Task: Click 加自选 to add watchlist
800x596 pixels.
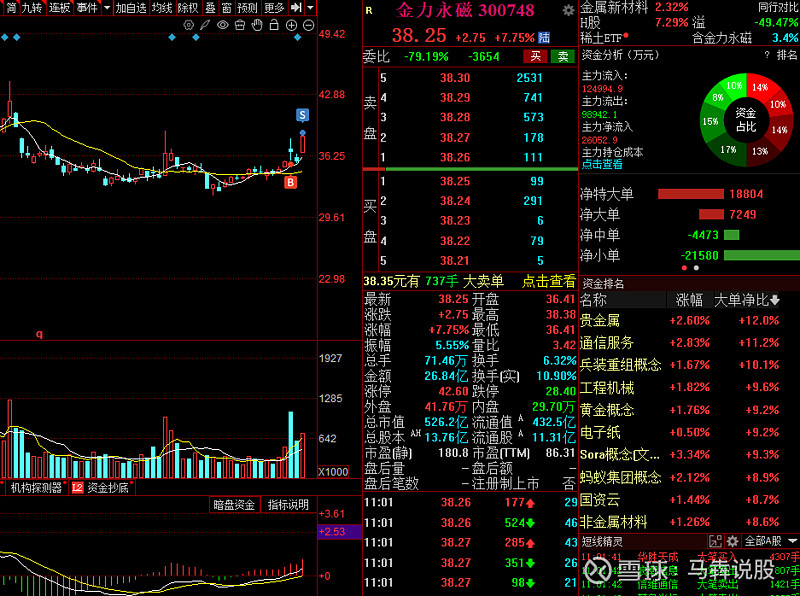Action: click(x=131, y=8)
